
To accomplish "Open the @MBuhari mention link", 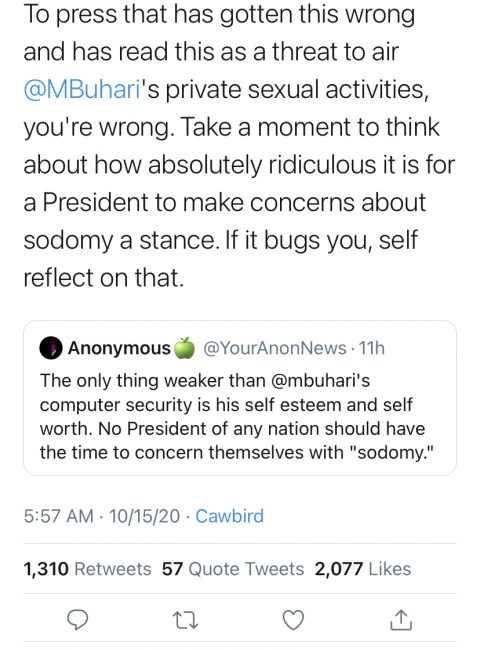I will [x=82, y=90].
